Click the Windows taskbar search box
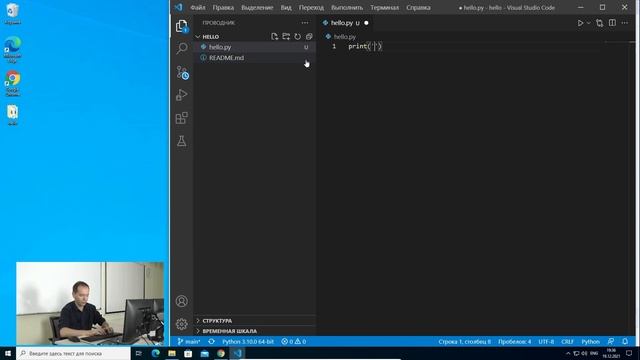 click(x=73, y=353)
